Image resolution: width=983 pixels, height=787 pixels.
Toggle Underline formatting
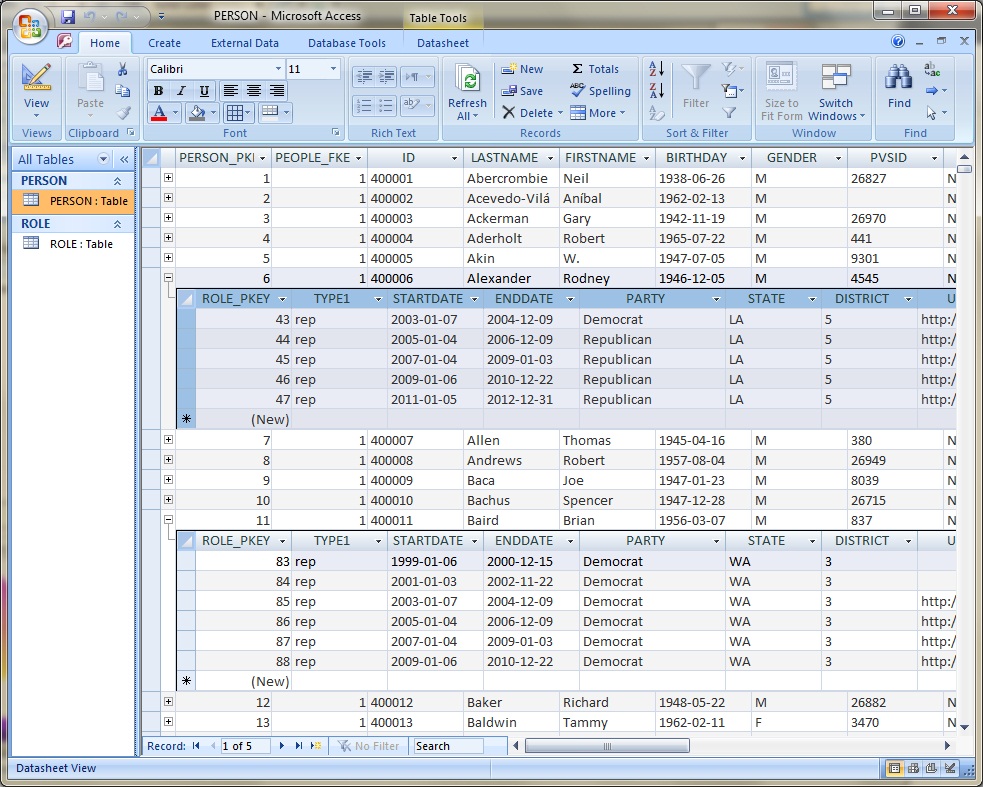(x=204, y=91)
